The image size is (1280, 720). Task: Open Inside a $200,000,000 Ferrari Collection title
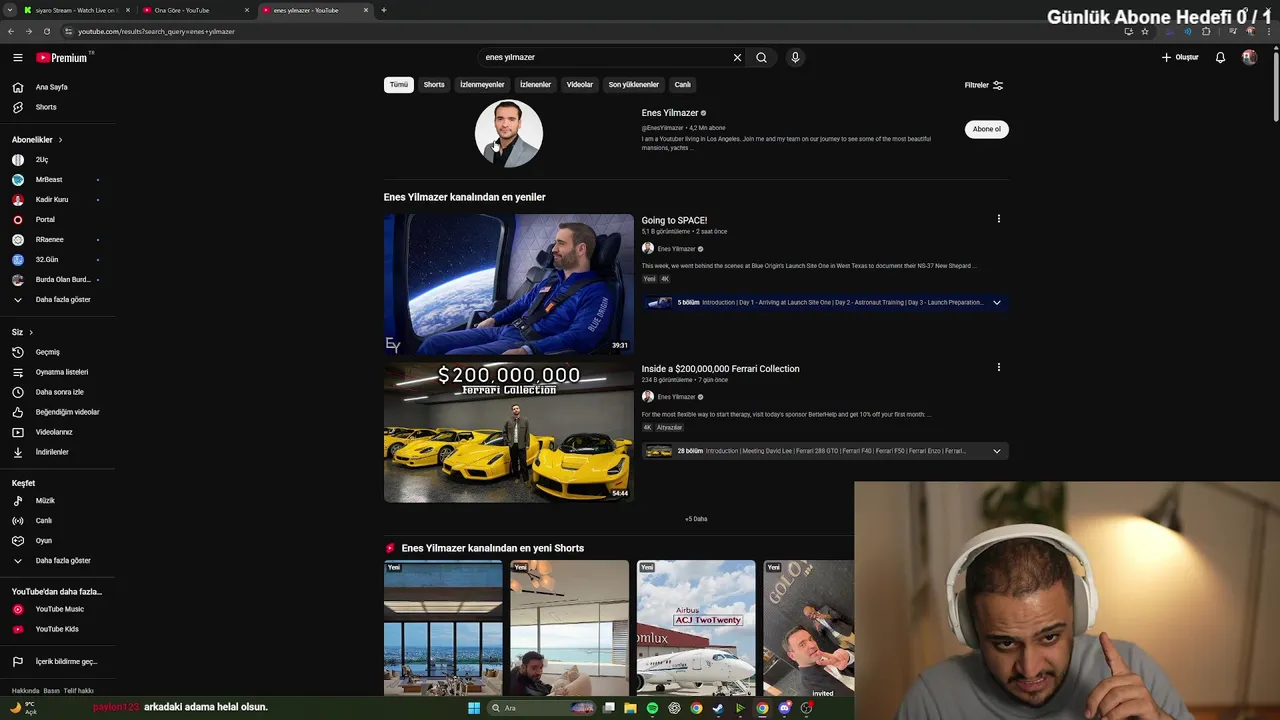coord(721,369)
